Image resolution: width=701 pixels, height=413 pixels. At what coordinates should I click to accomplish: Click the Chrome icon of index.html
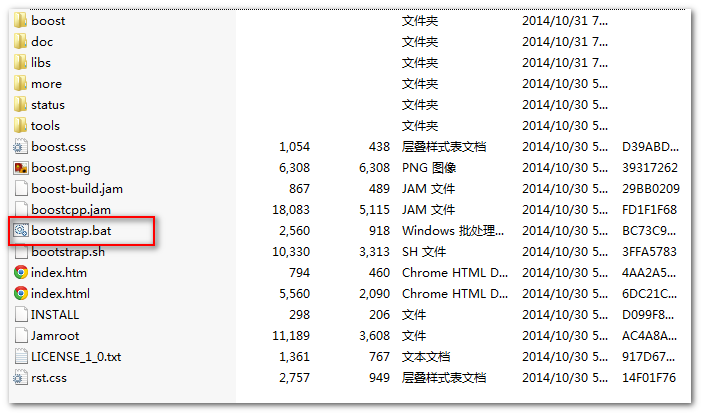click(x=21, y=293)
